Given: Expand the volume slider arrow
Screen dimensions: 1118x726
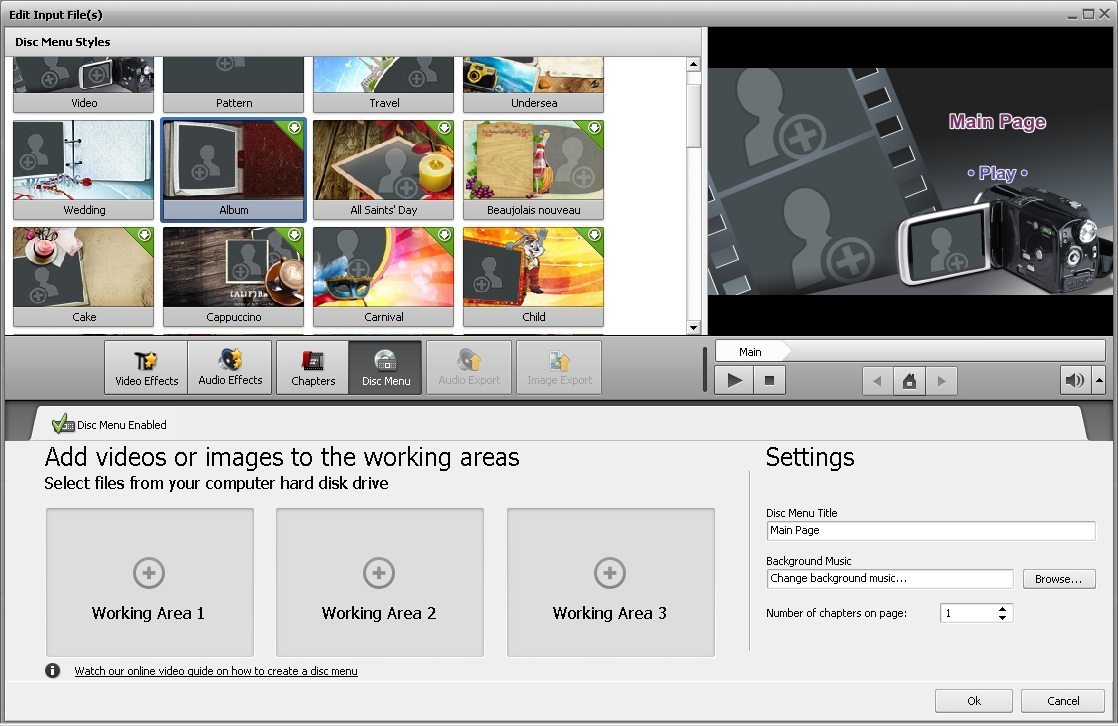Looking at the screenshot, I should [x=1096, y=380].
